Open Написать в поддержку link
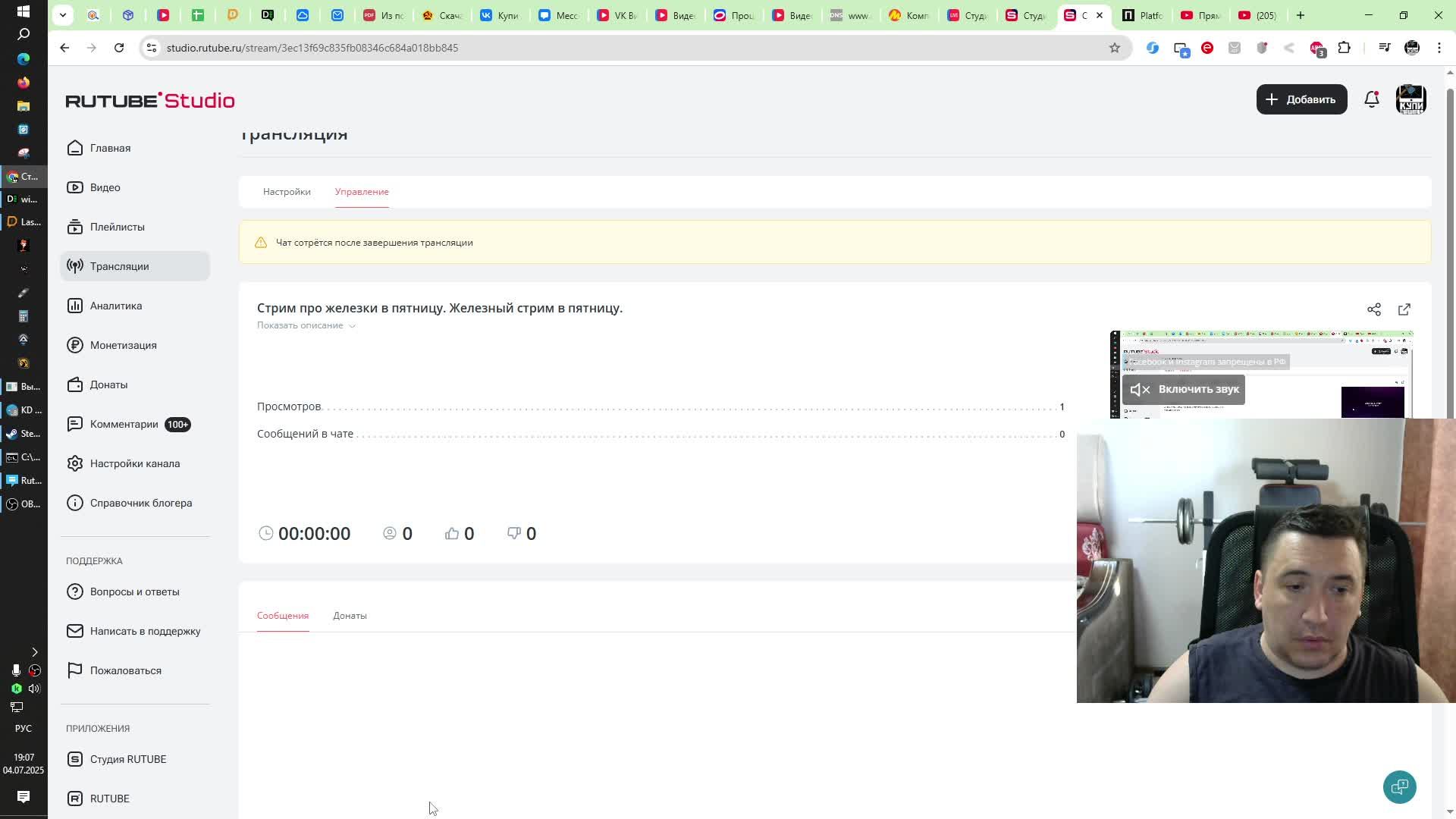The image size is (1456, 819). point(145,631)
